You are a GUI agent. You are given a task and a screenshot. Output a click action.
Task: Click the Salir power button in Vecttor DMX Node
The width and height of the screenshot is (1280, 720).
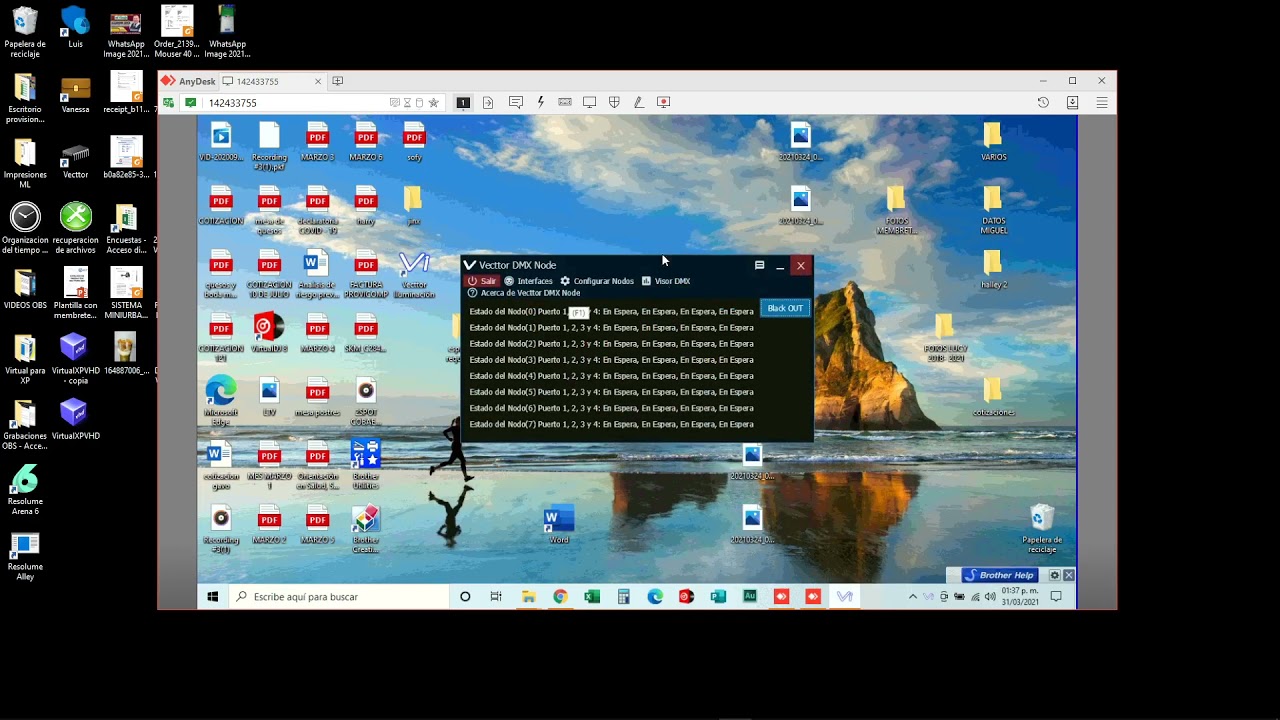point(482,281)
